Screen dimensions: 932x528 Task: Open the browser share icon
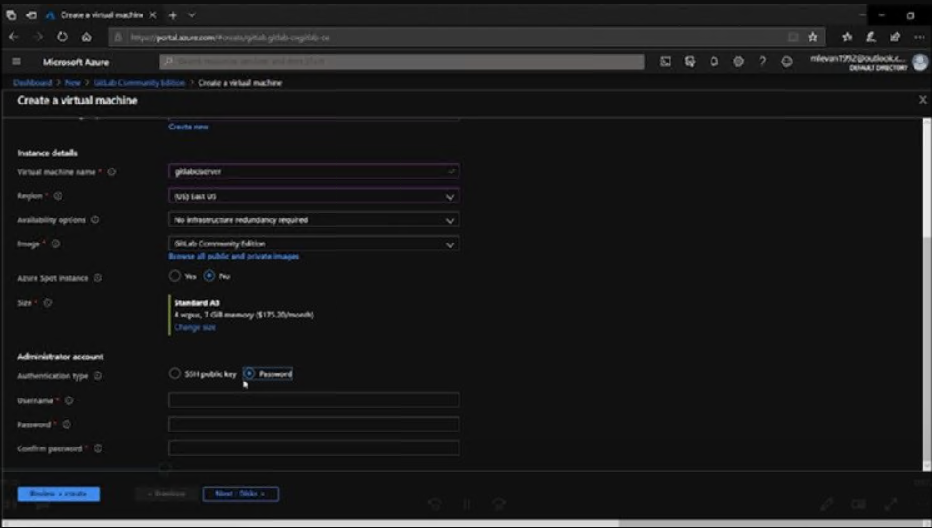(x=895, y=37)
